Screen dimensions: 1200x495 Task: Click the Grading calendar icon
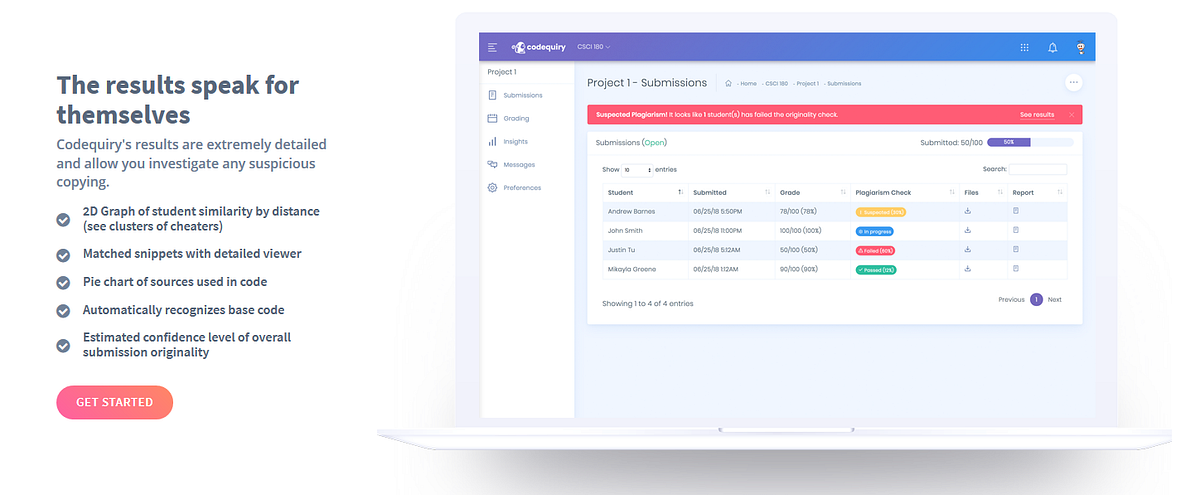tap(492, 118)
